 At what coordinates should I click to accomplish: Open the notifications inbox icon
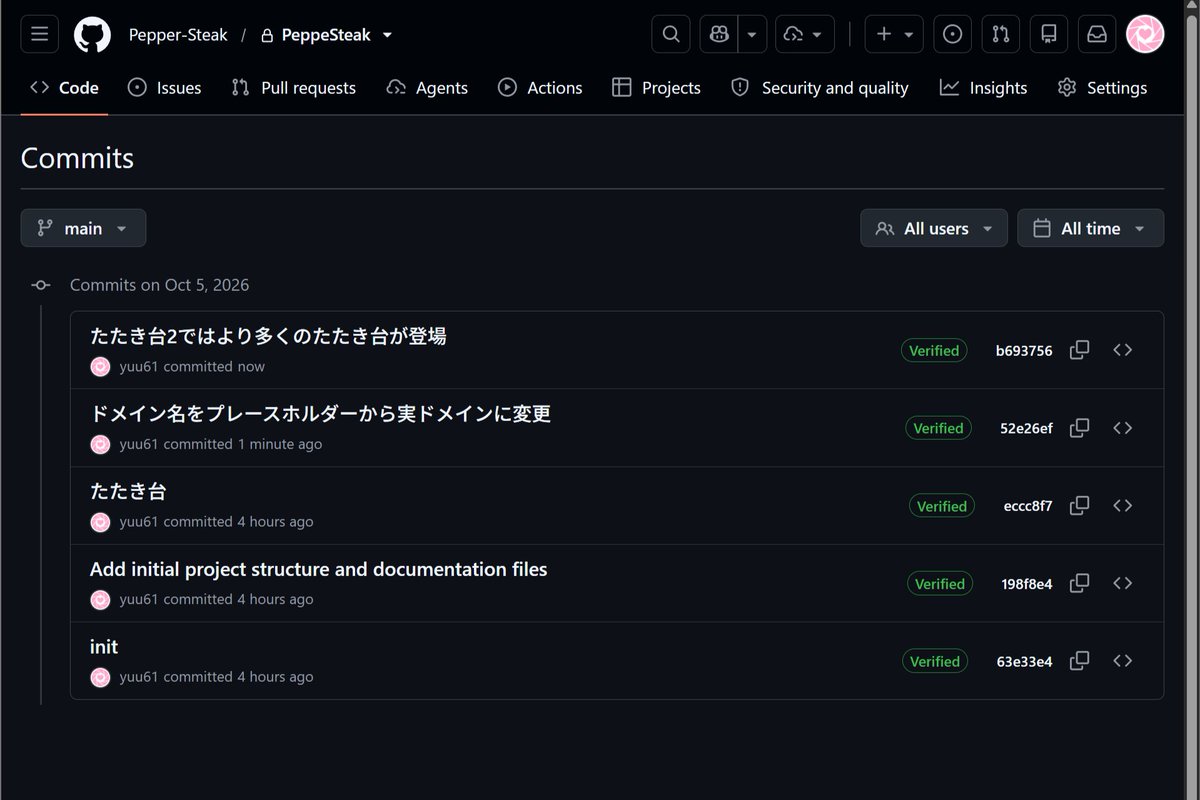1097,35
